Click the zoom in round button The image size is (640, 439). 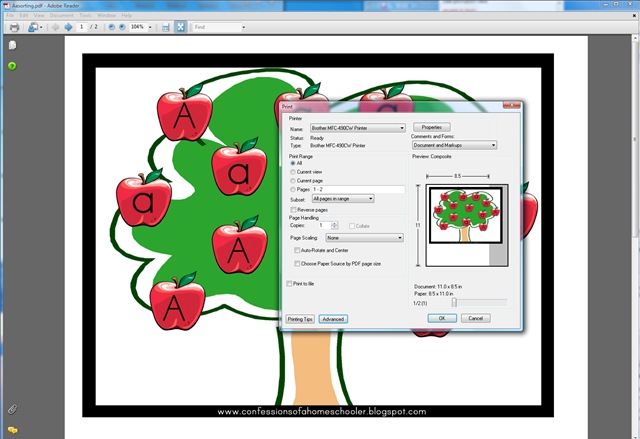coord(122,27)
